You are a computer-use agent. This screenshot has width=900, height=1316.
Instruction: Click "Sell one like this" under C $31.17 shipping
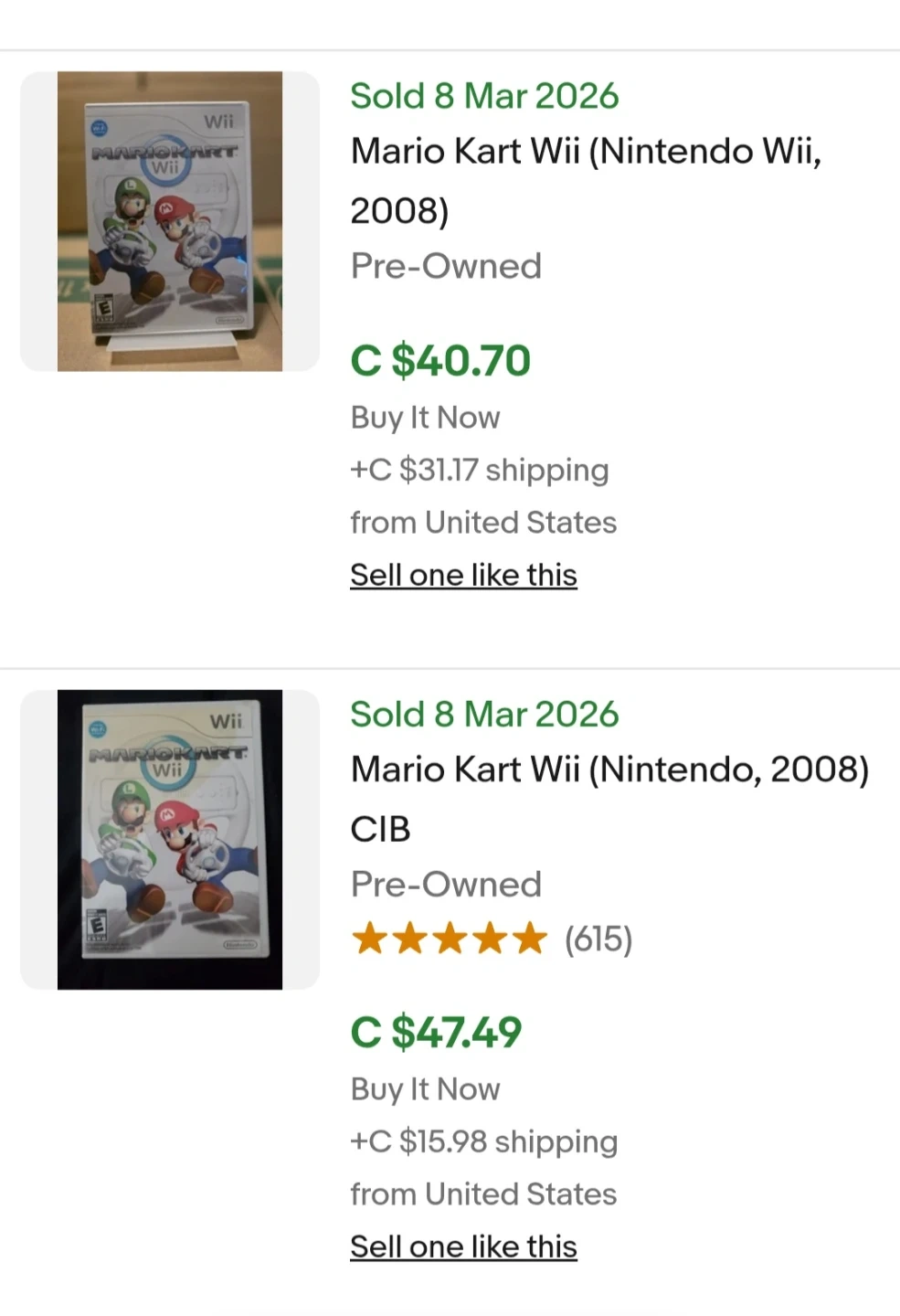coord(463,575)
